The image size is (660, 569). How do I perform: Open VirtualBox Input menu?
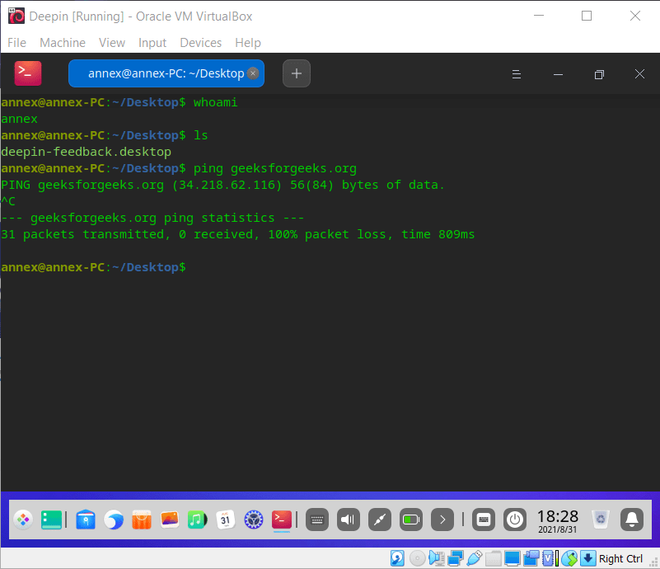pos(152,43)
